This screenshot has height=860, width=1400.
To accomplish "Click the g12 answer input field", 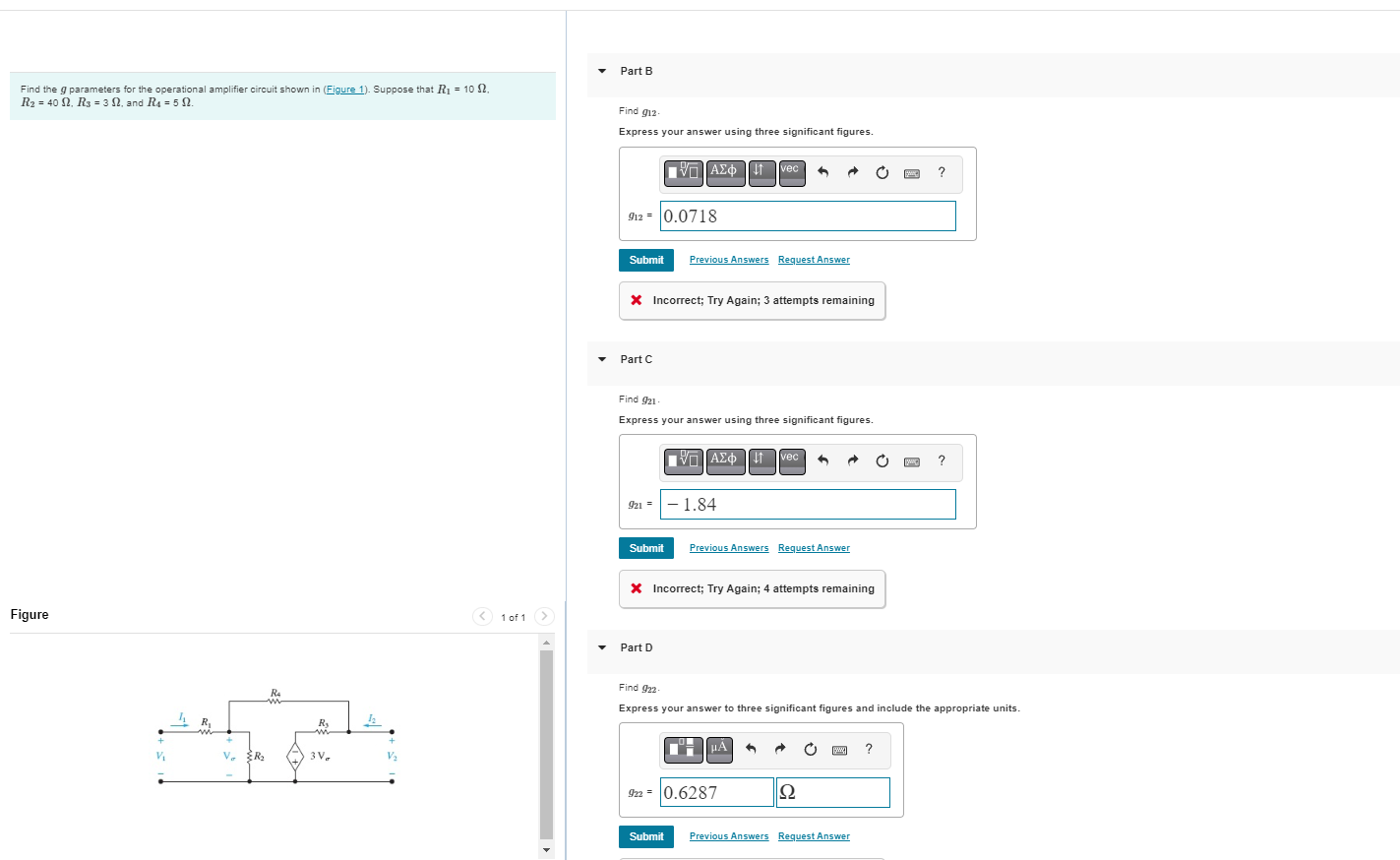I will [x=807, y=215].
